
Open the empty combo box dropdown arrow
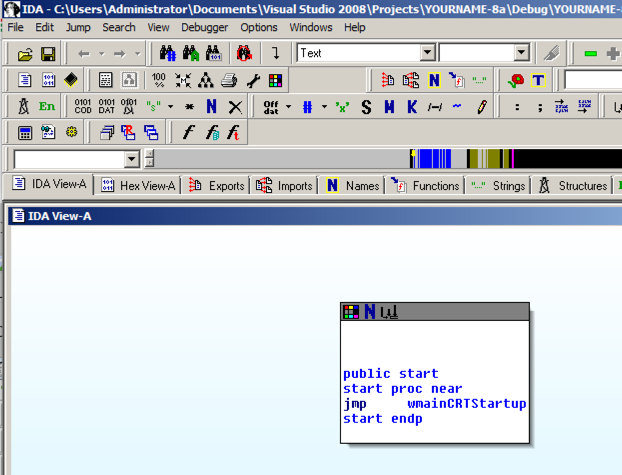pyautogui.click(x=521, y=52)
